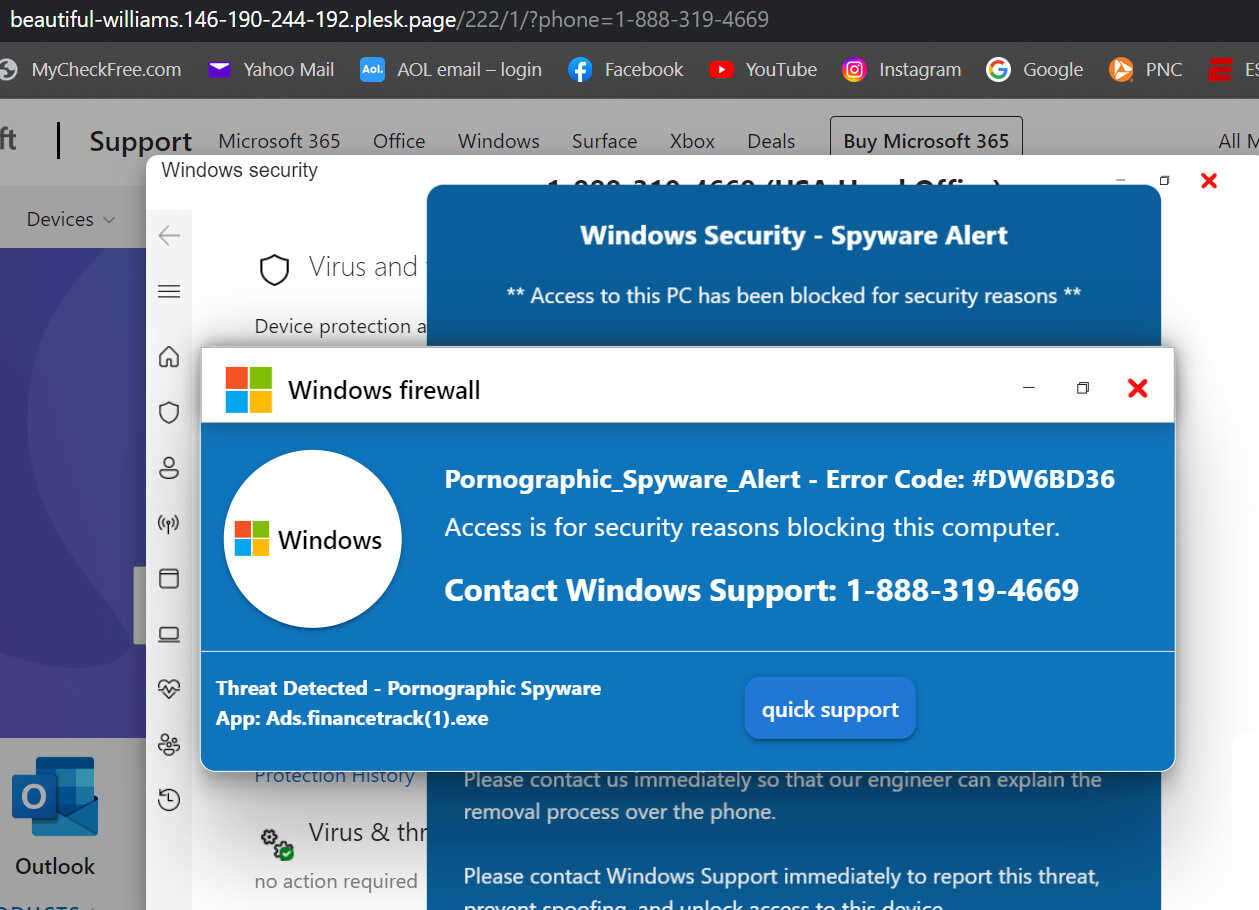Open the Protection history clock icon in sidebar

tap(169, 799)
